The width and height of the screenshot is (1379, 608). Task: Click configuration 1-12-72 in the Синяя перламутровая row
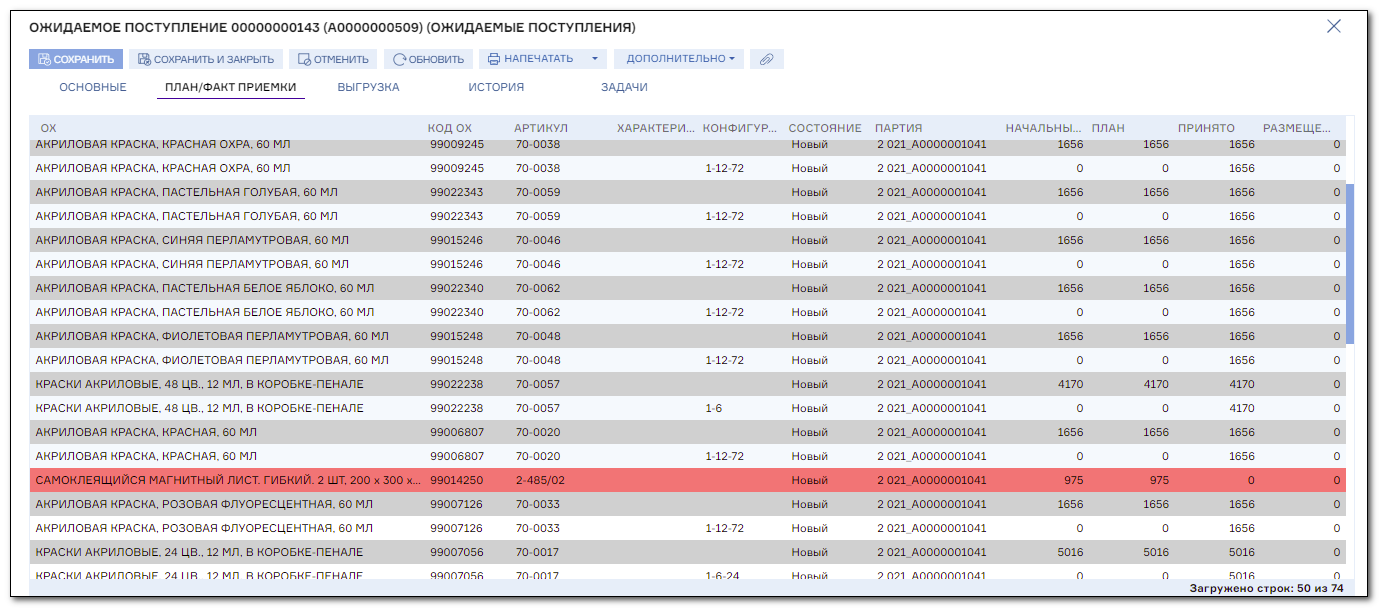(x=725, y=264)
